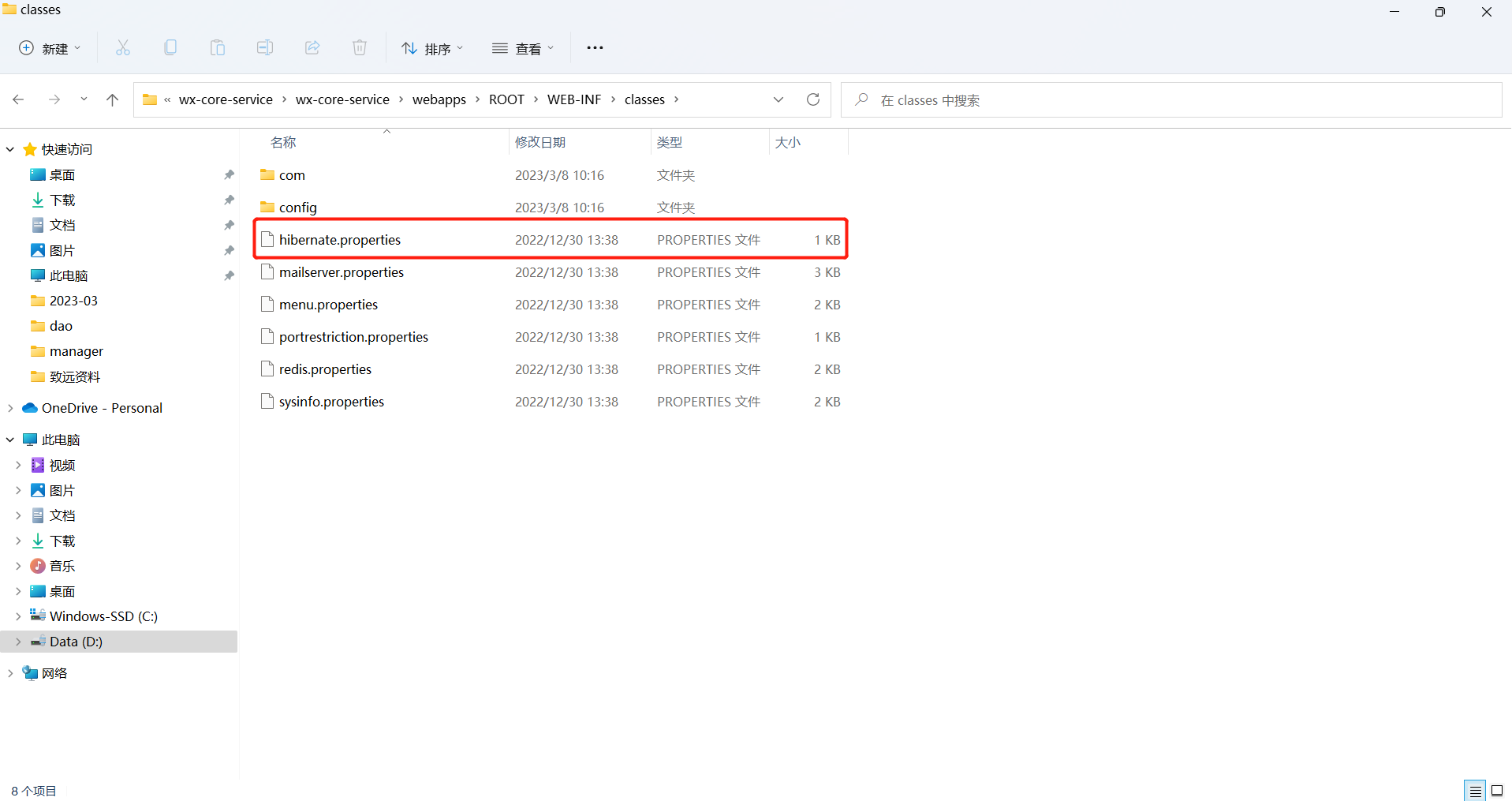Open the View (查看) dropdown menu
Image resolution: width=1512 pixels, height=801 pixels.
tap(523, 49)
